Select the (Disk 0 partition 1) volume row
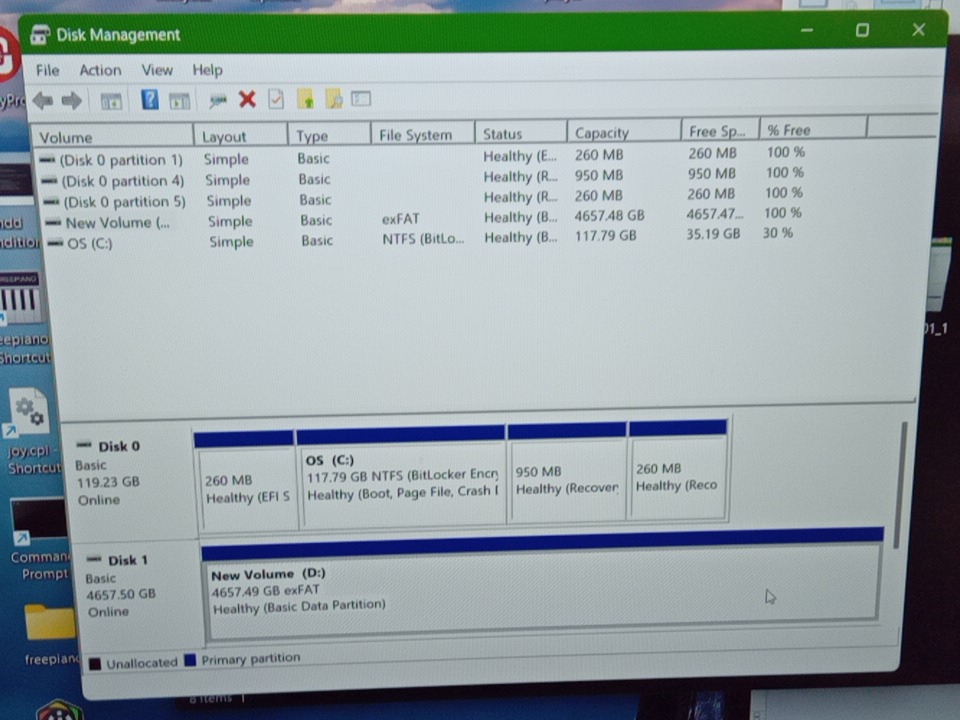This screenshot has height=720, width=960. point(422,157)
